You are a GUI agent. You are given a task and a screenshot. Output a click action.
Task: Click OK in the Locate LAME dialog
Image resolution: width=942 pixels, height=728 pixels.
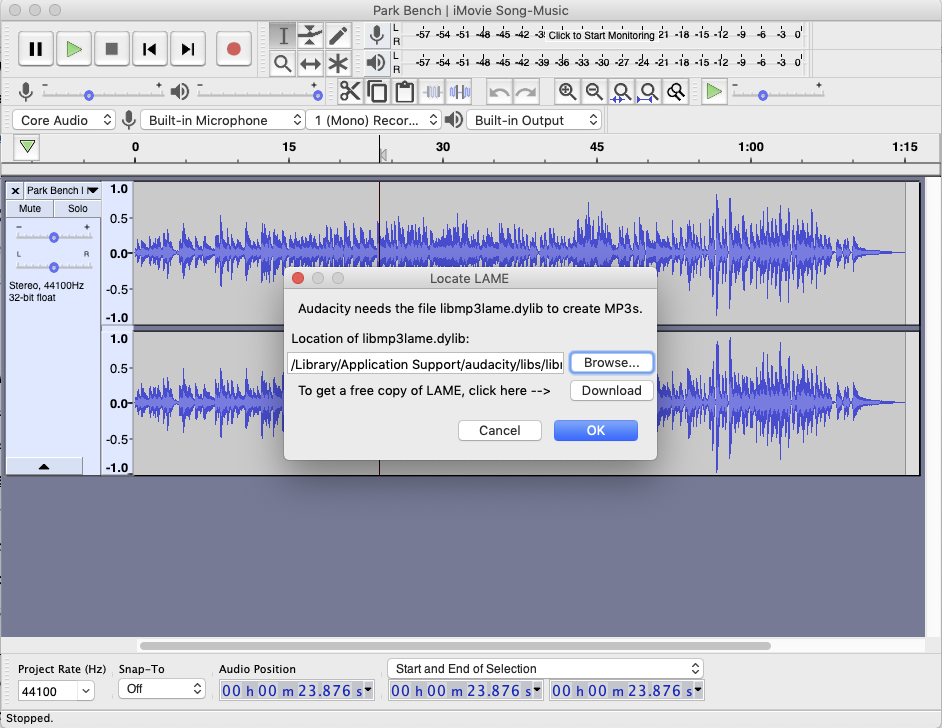[596, 431]
